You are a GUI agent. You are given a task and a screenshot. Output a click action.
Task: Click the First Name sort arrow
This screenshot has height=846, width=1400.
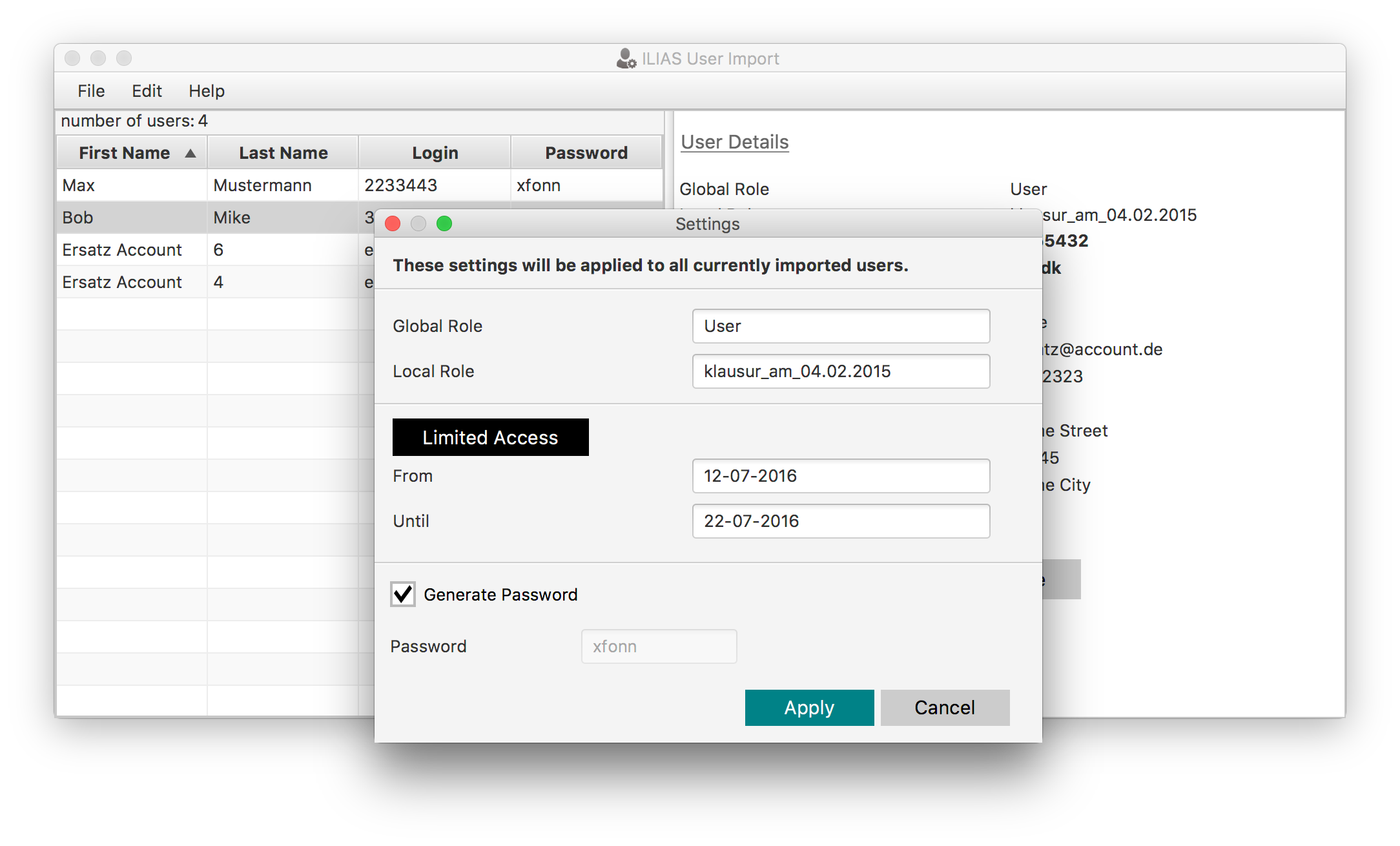pyautogui.click(x=190, y=153)
